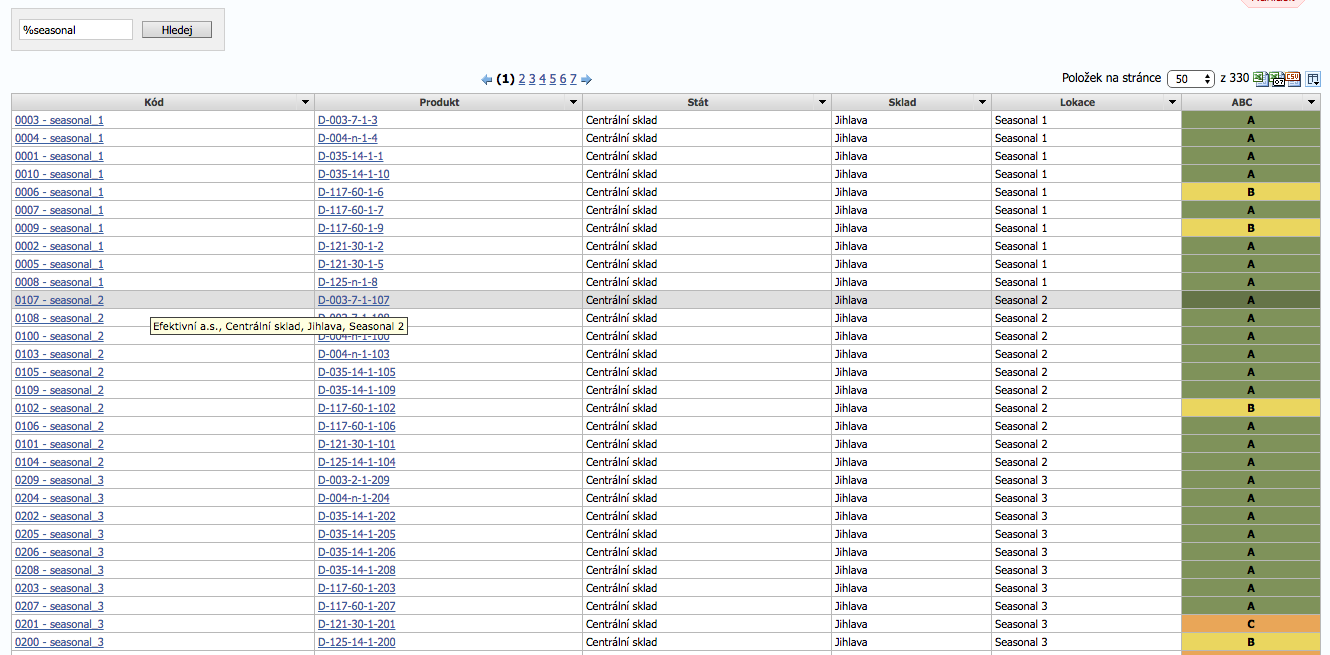The width and height of the screenshot is (1330, 655).
Task: Open the ABC column dropdown arrow
Action: click(1311, 103)
